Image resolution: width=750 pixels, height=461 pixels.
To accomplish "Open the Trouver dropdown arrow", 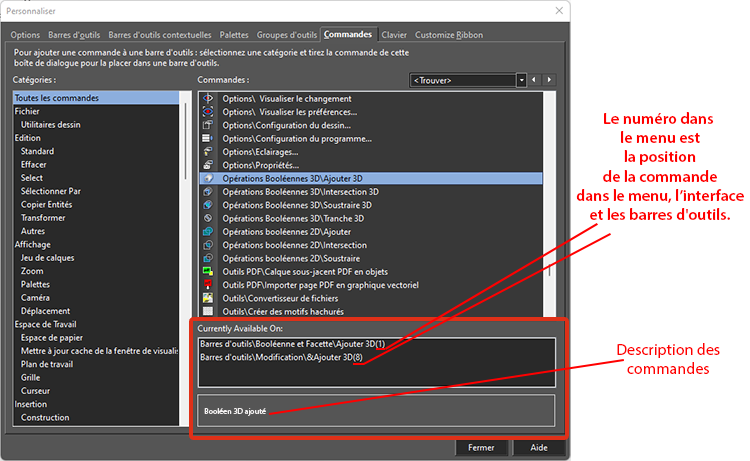I will (521, 80).
